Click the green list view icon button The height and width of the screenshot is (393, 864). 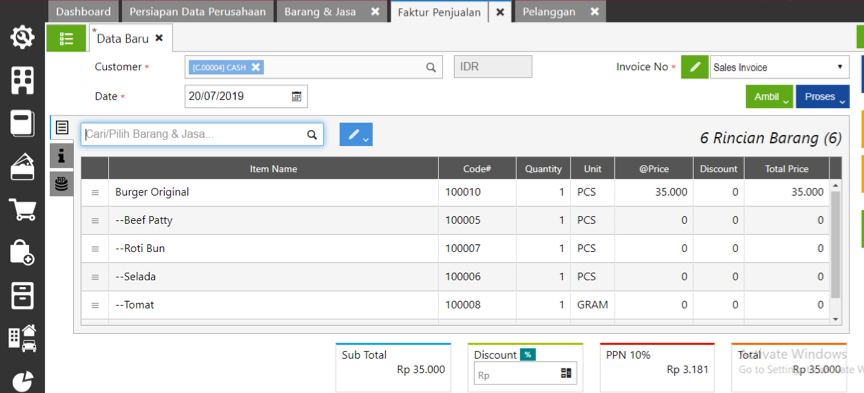[66, 38]
